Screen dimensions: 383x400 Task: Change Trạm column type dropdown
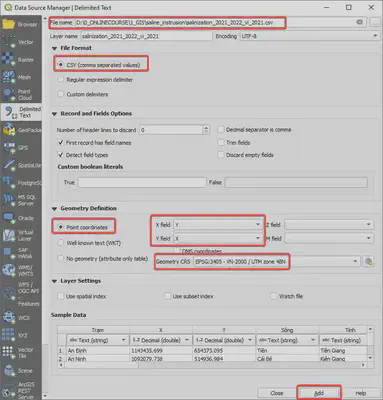click(97, 340)
